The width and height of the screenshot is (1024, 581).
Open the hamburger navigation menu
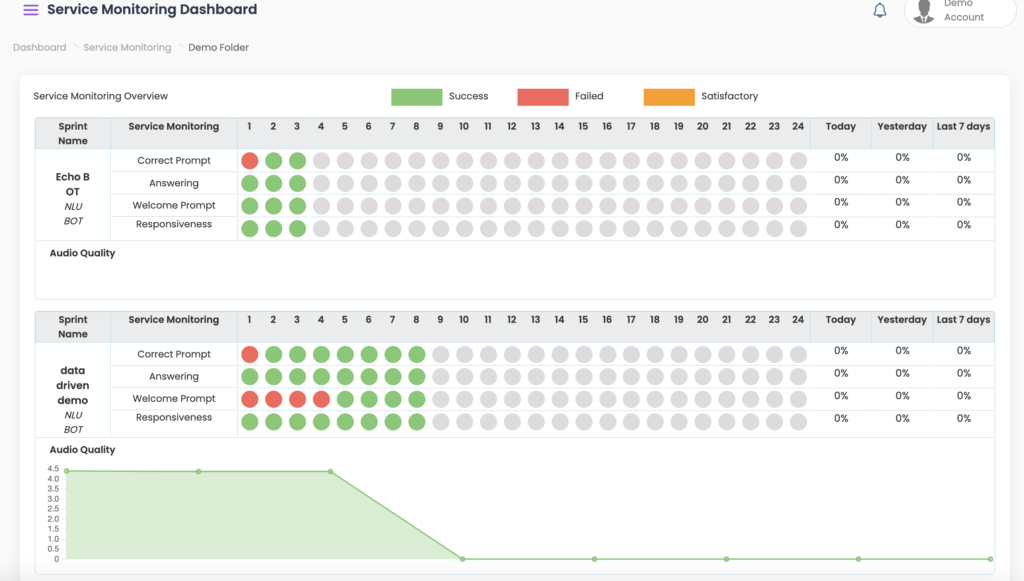31,10
